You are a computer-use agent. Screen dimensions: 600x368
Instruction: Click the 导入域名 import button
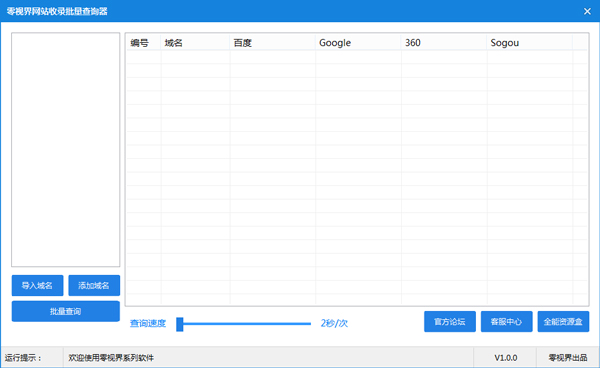[x=38, y=285]
